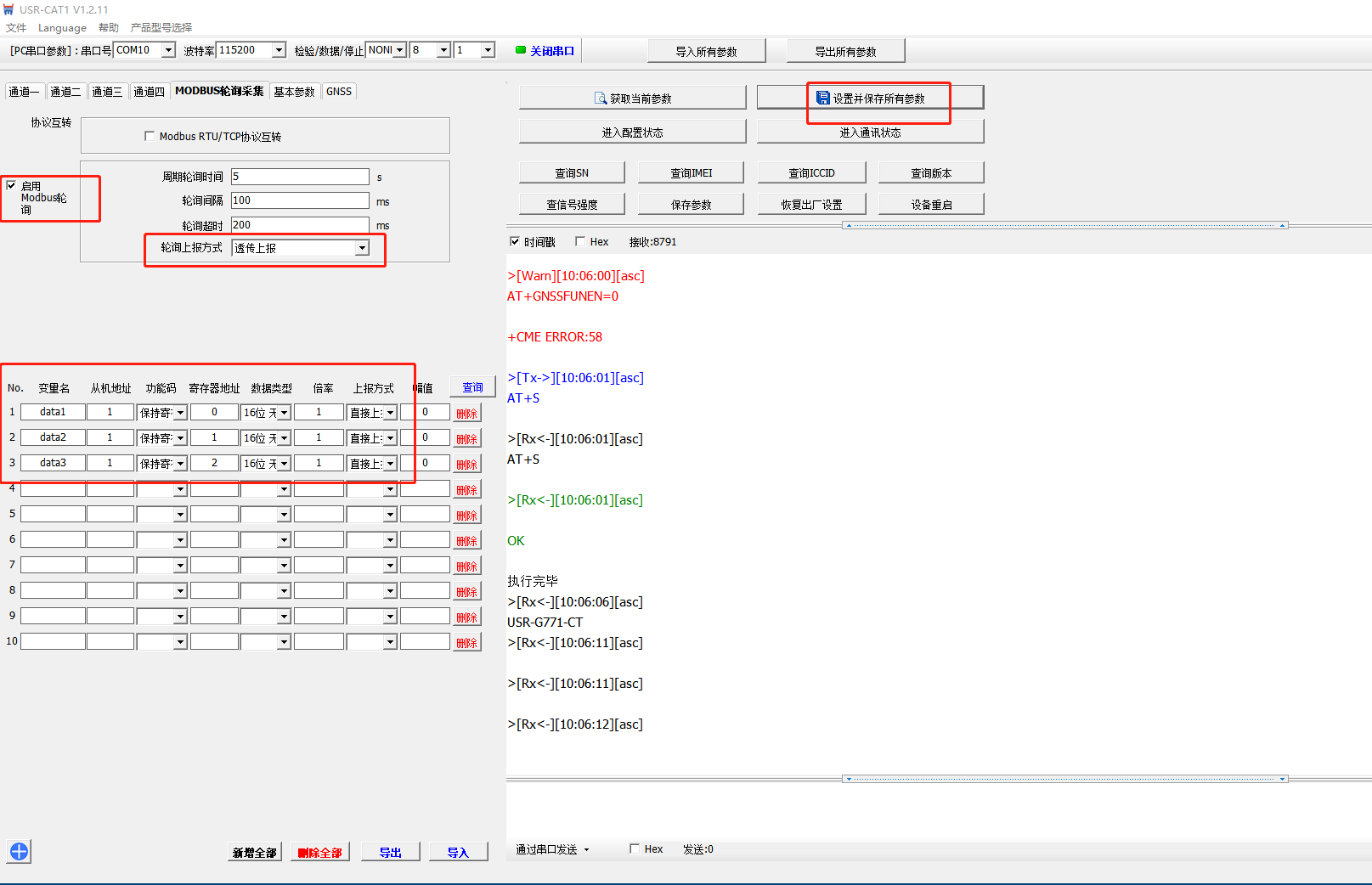Viewport: 1372px width, 885px height.
Task: Expand the 115200 baud rate dropdown
Action: (279, 50)
